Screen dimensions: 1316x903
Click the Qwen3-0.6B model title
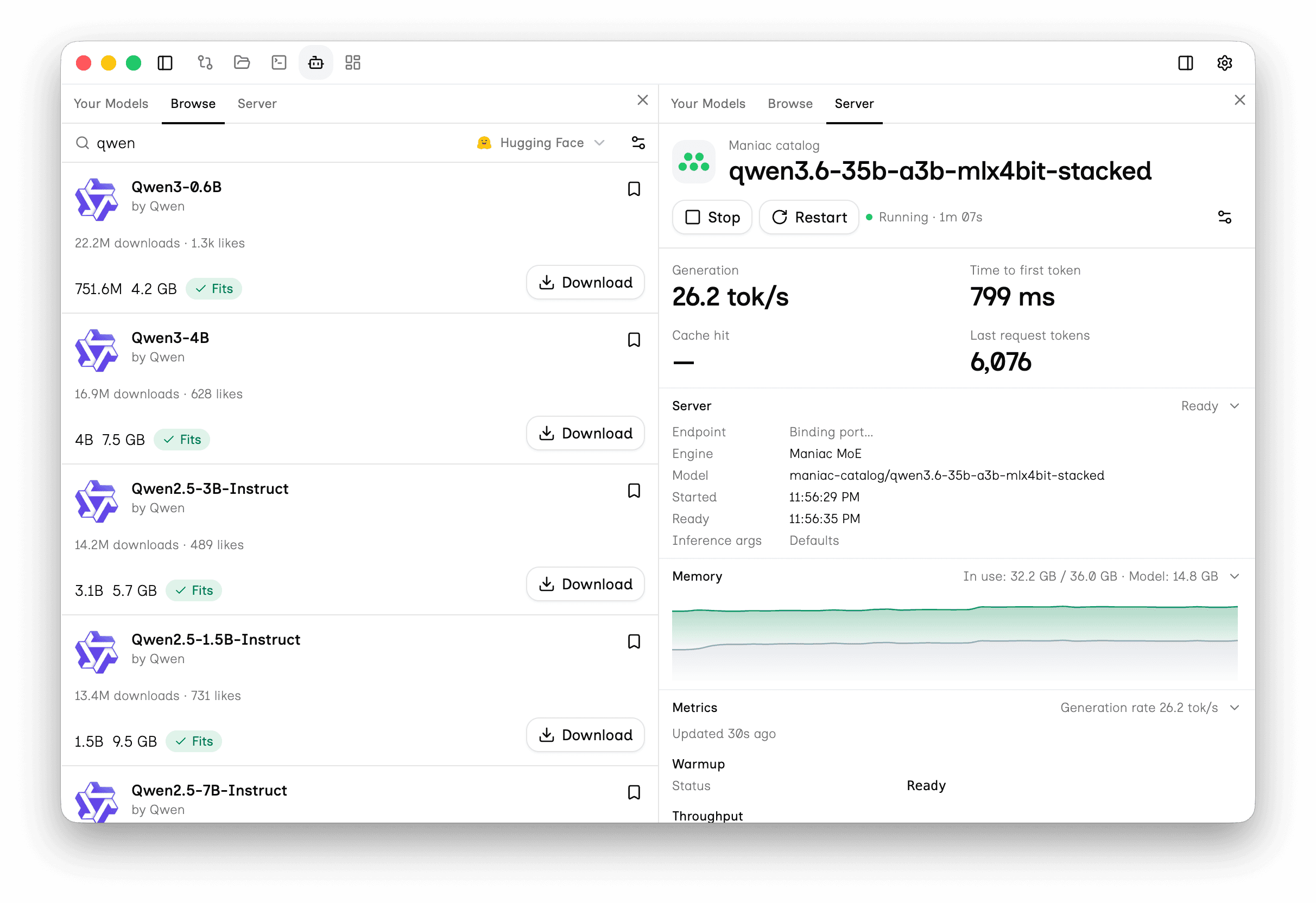coord(176,187)
